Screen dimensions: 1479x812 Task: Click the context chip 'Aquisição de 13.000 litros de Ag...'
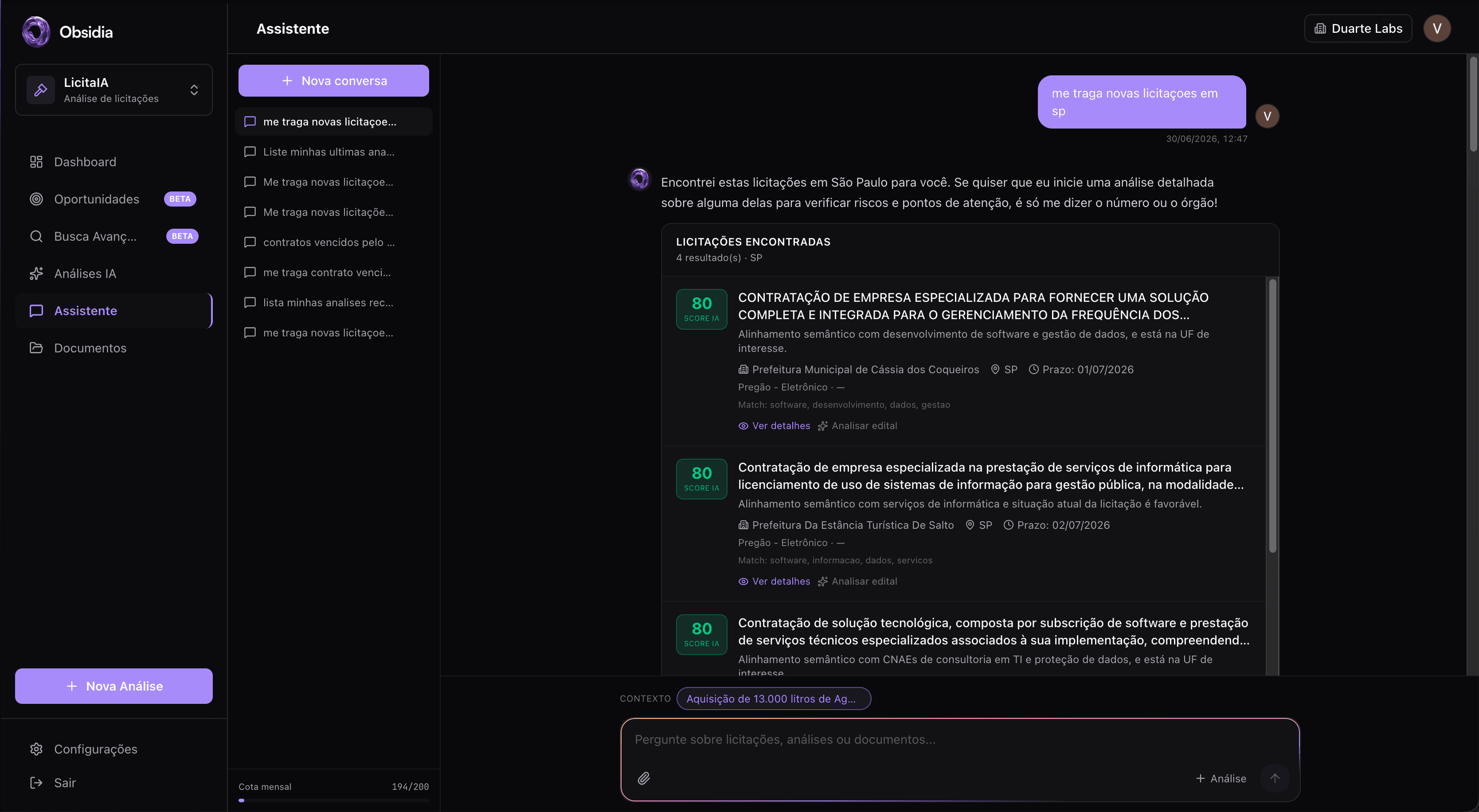tap(773, 699)
